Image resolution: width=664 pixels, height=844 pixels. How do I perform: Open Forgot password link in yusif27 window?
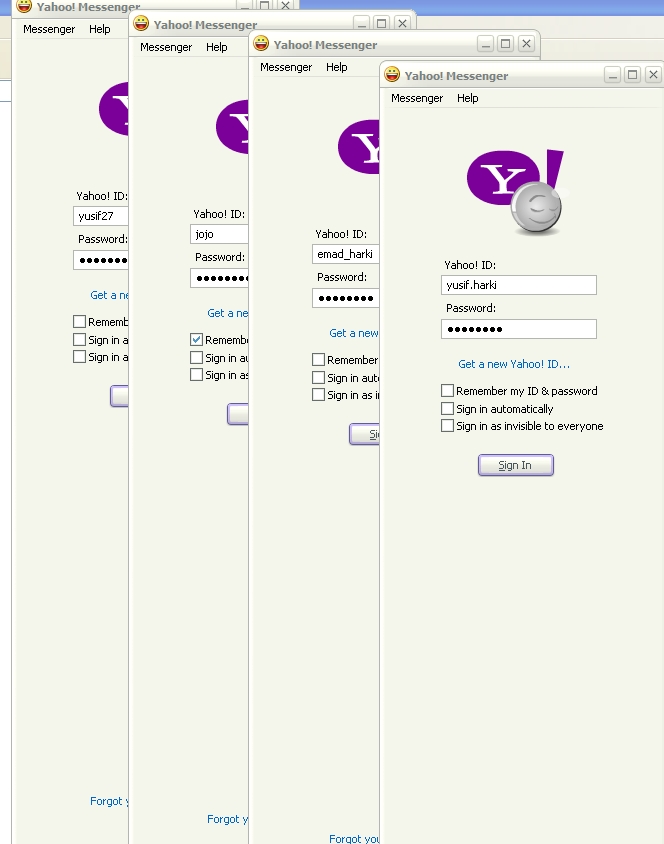point(109,801)
